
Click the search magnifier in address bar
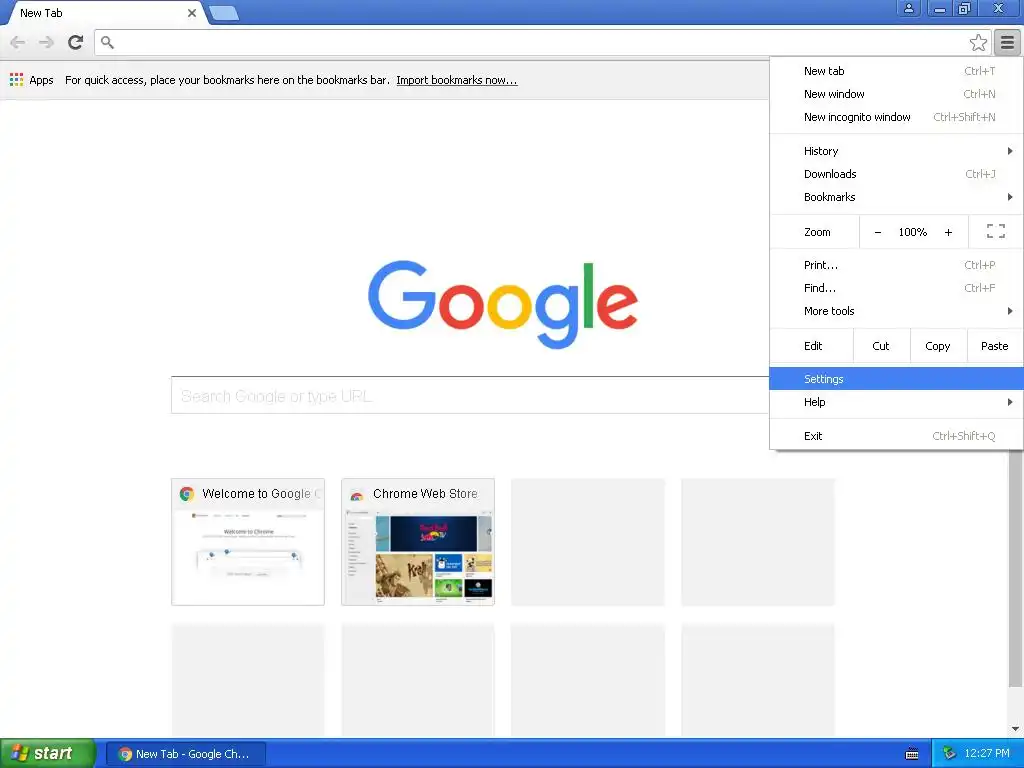[108, 42]
